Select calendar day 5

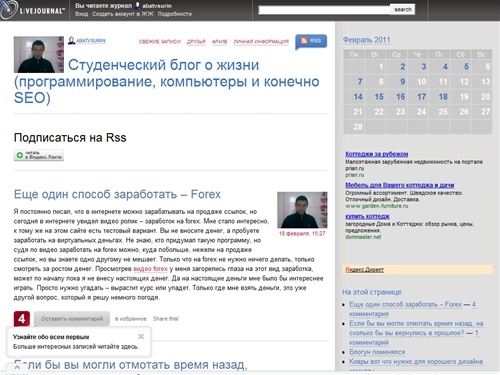(466, 66)
